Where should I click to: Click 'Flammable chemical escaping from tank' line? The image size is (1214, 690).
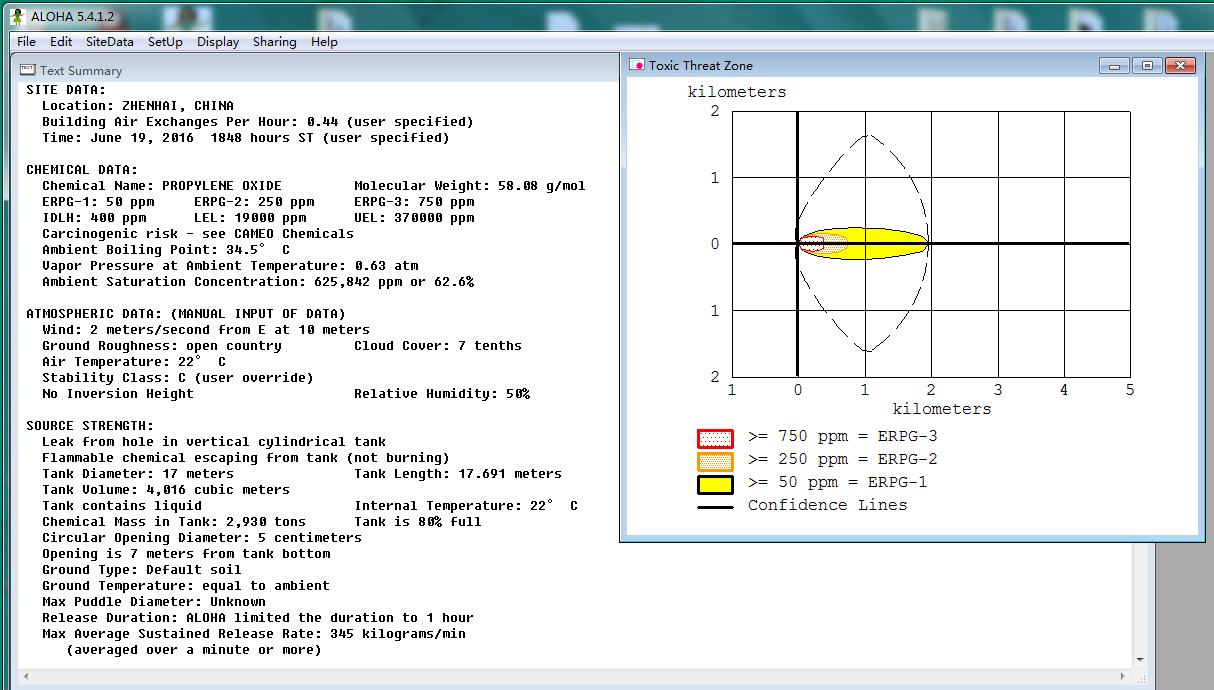pos(246,458)
